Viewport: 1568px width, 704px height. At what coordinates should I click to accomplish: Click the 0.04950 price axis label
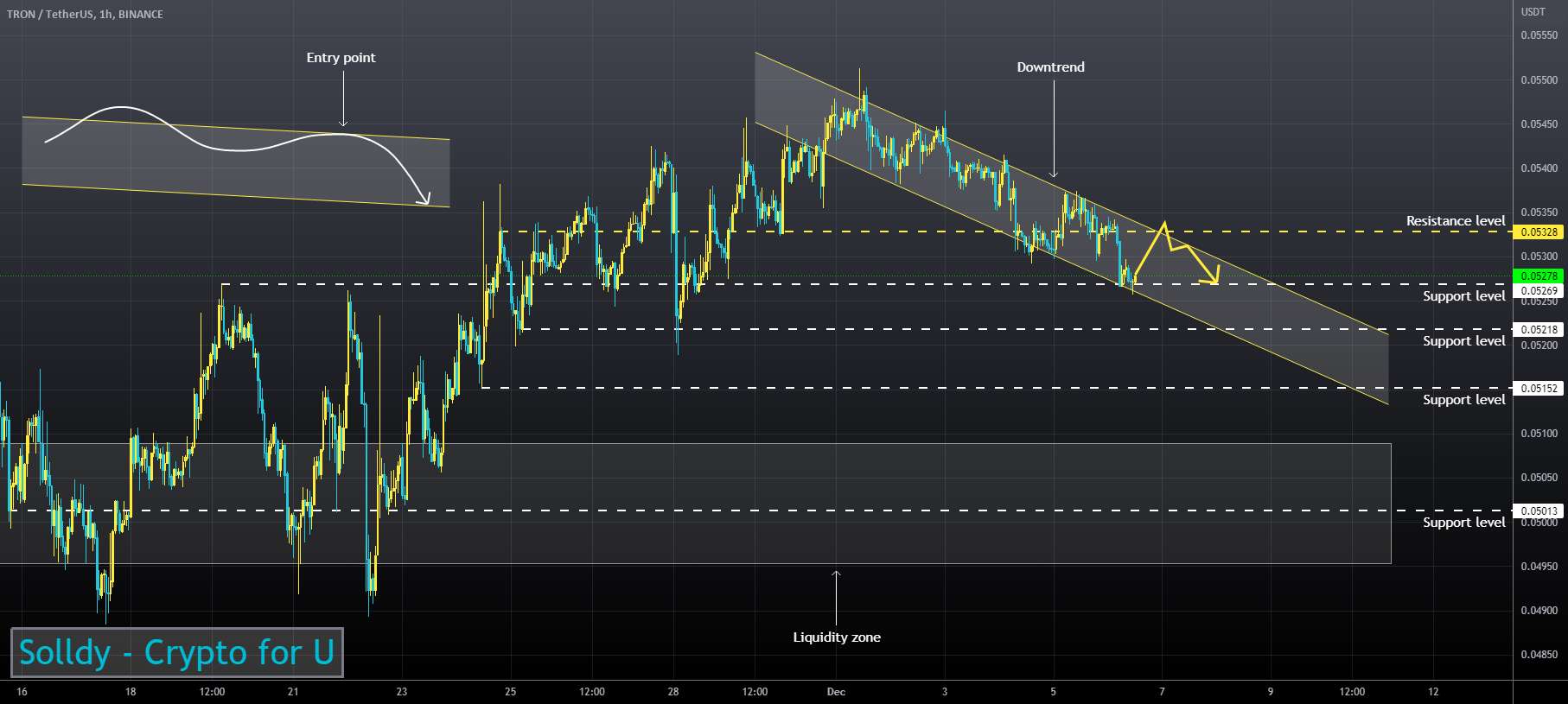[x=1539, y=567]
